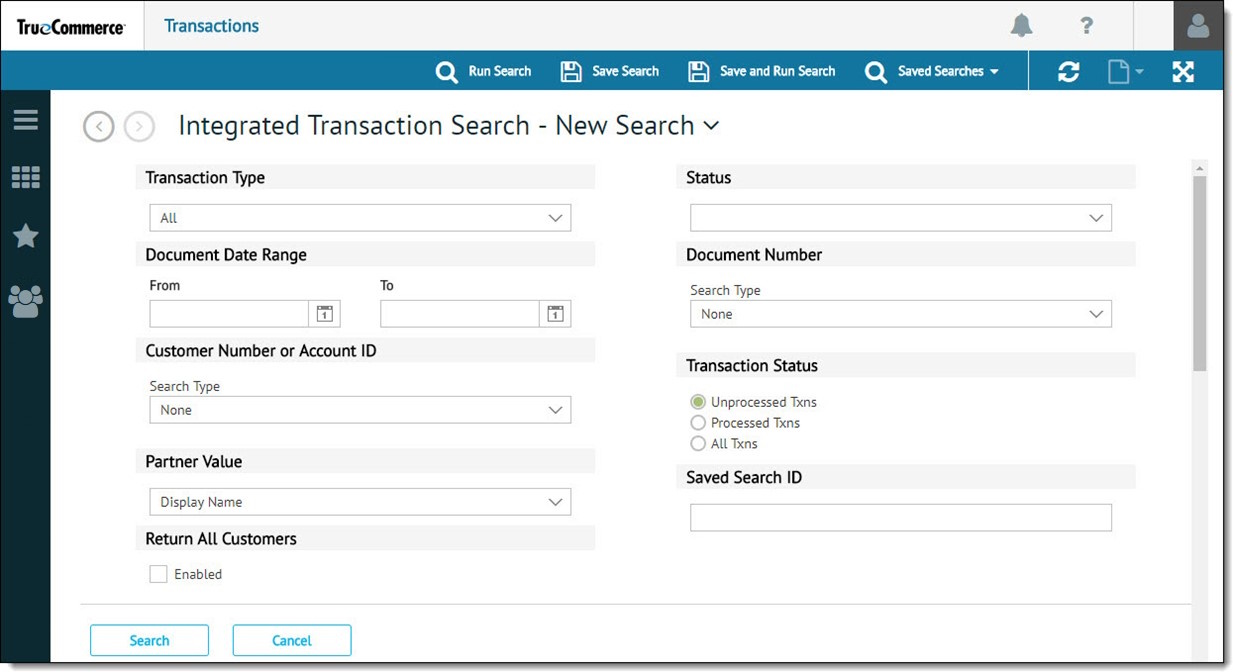Open favorites star icon in sidebar
This screenshot has width=1233, height=672.
click(25, 236)
